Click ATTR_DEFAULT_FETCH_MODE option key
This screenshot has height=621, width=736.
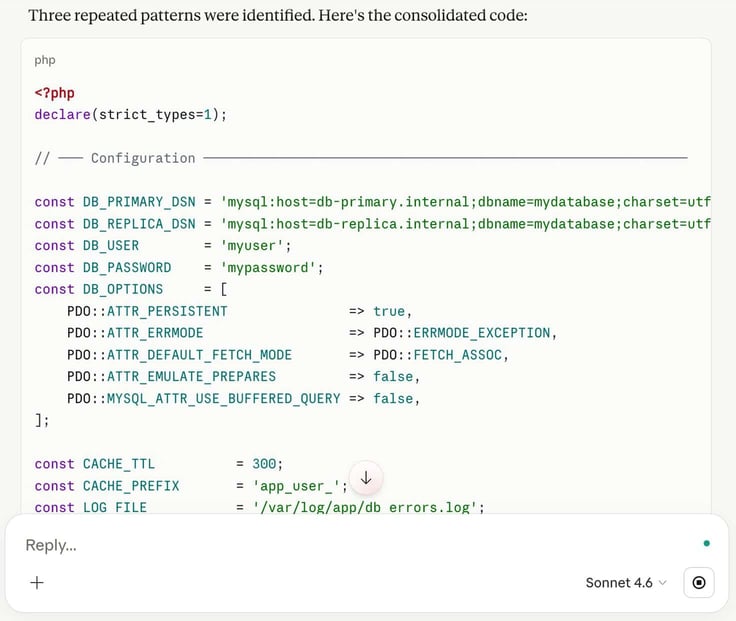pyautogui.click(x=199, y=355)
